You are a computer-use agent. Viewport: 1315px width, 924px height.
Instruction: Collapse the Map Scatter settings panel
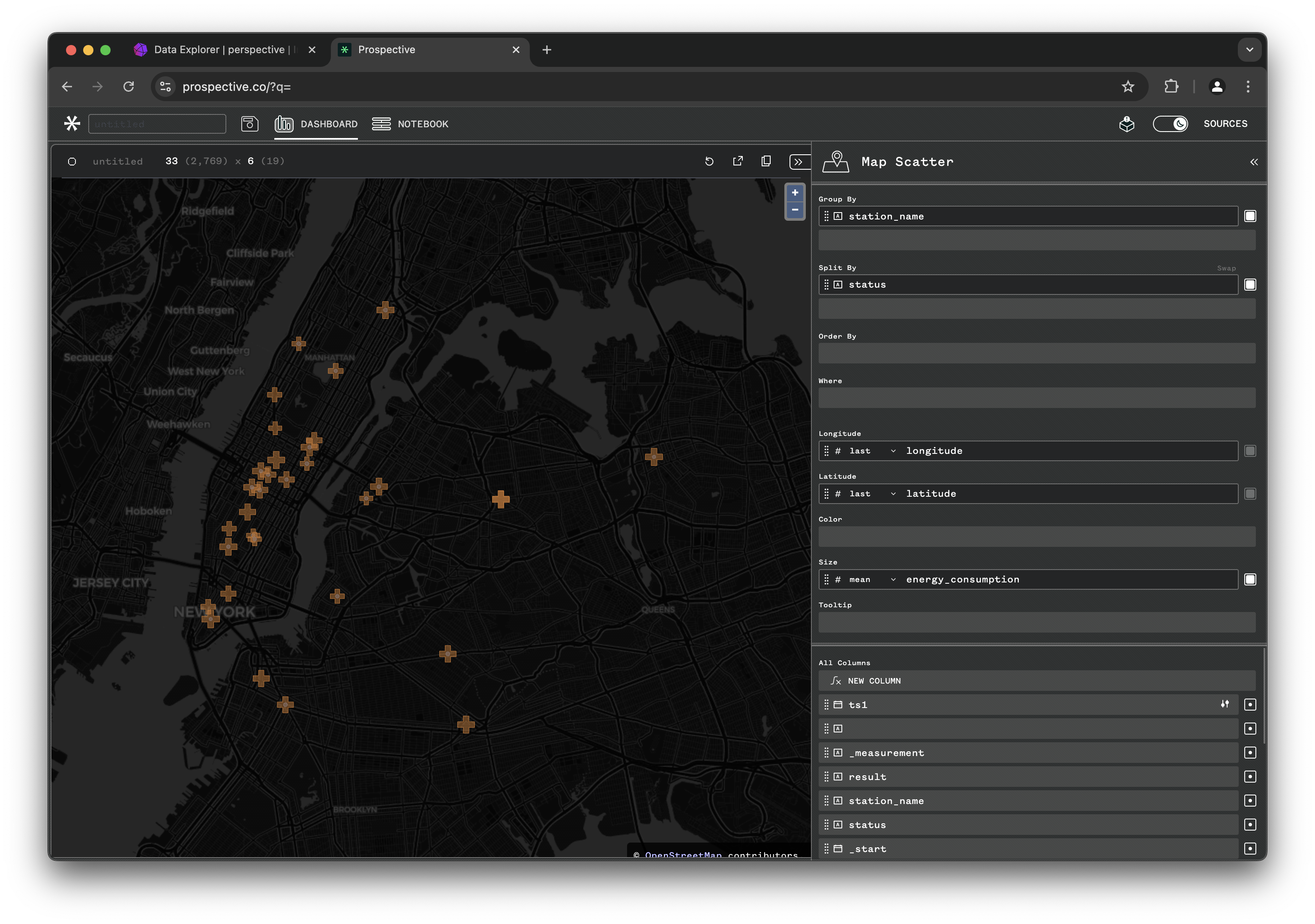pyautogui.click(x=1254, y=162)
